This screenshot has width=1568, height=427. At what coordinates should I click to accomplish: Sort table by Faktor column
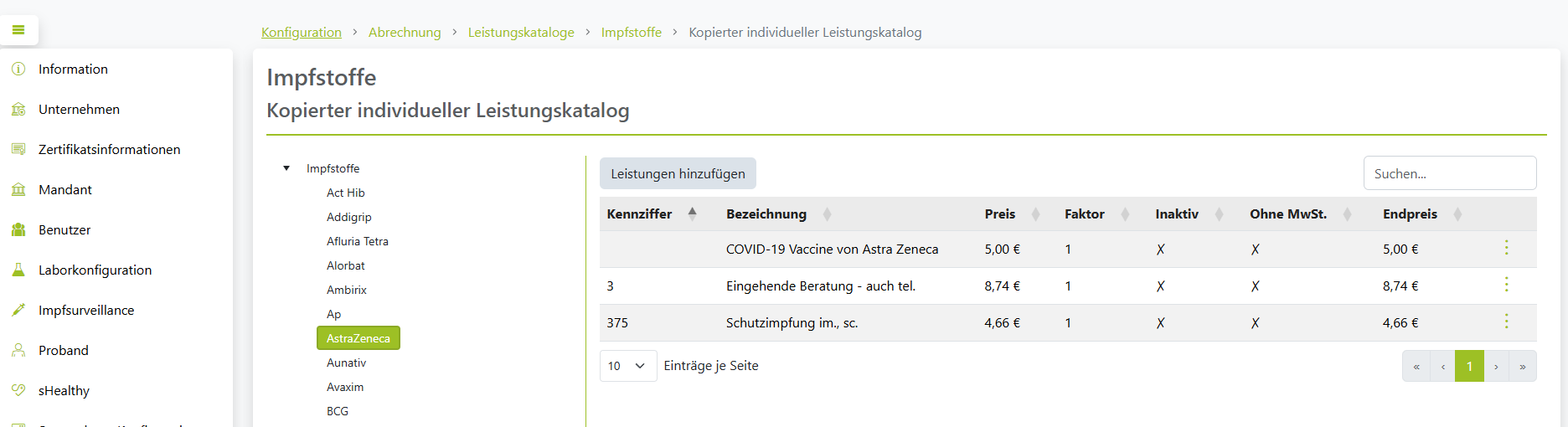(1125, 214)
